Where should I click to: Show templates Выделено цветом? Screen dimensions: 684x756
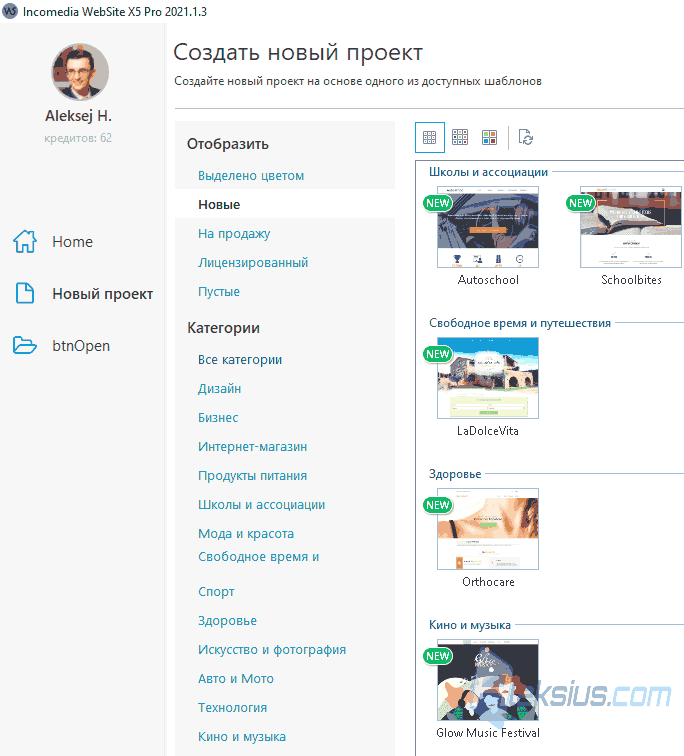[x=251, y=176]
